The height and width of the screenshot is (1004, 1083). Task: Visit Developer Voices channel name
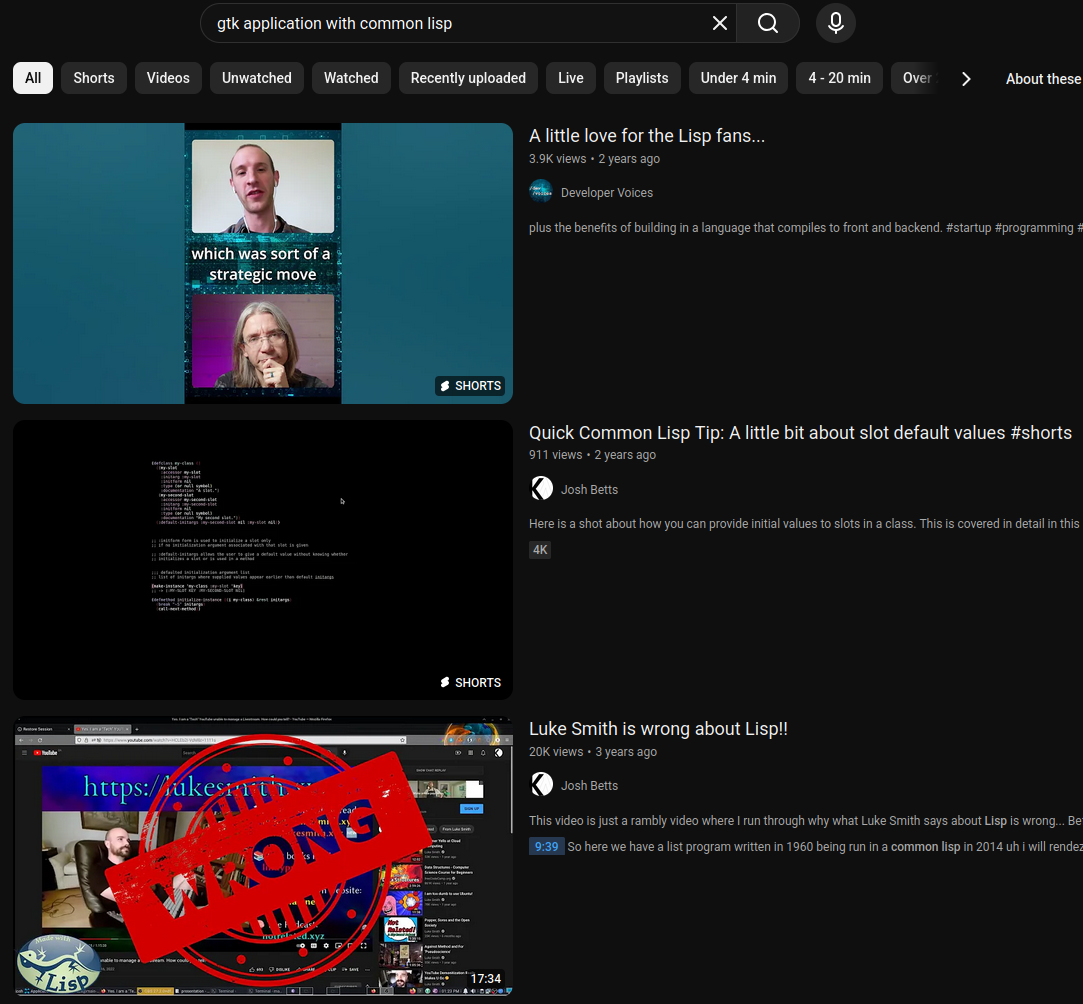[x=606, y=193]
